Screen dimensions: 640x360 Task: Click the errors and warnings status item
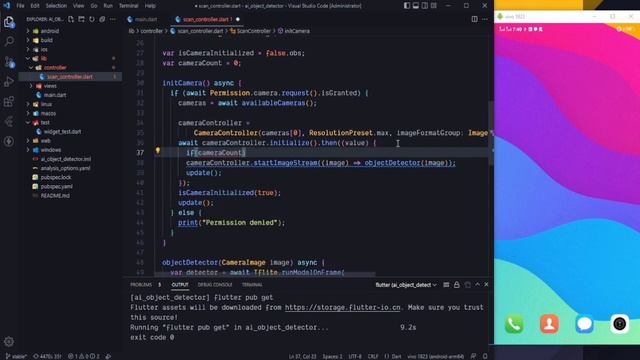coord(83,356)
